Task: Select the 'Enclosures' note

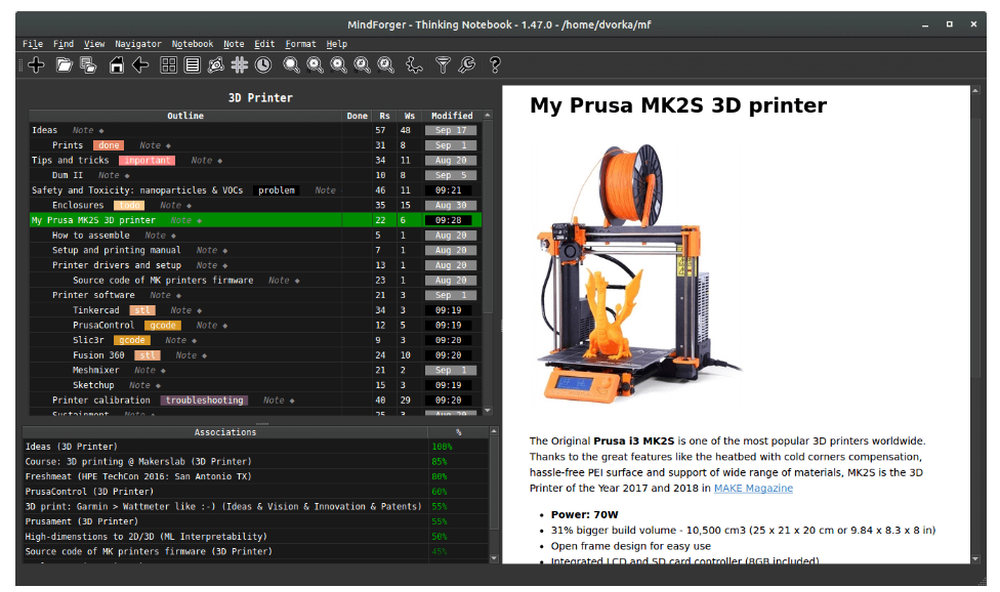Action: (255, 205)
